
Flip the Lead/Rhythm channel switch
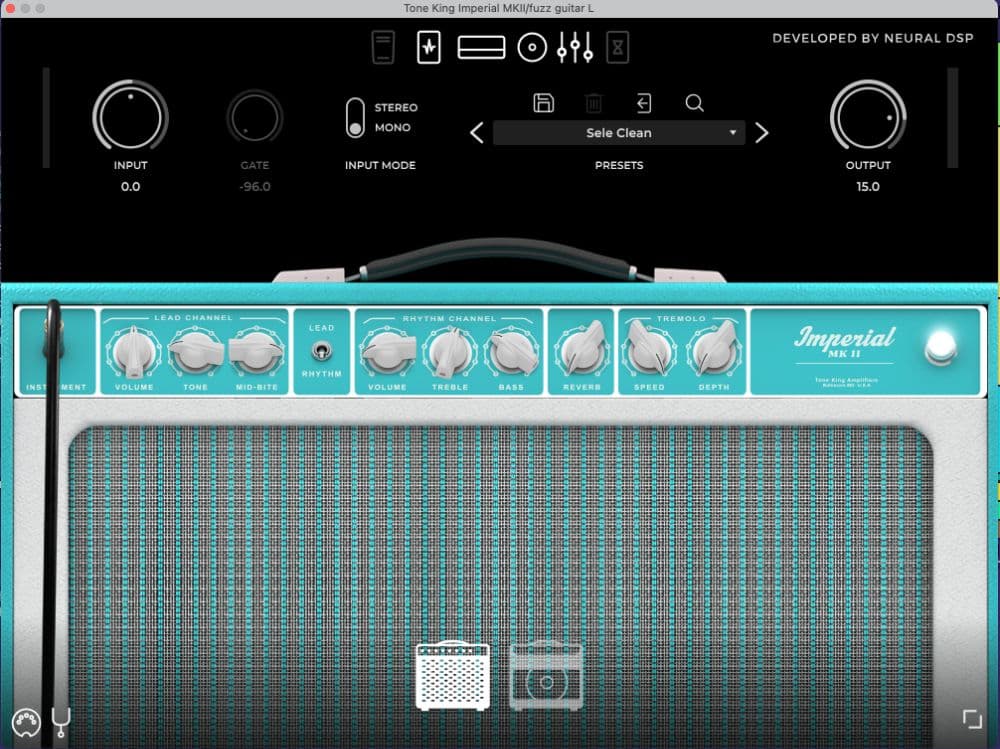(x=321, y=351)
